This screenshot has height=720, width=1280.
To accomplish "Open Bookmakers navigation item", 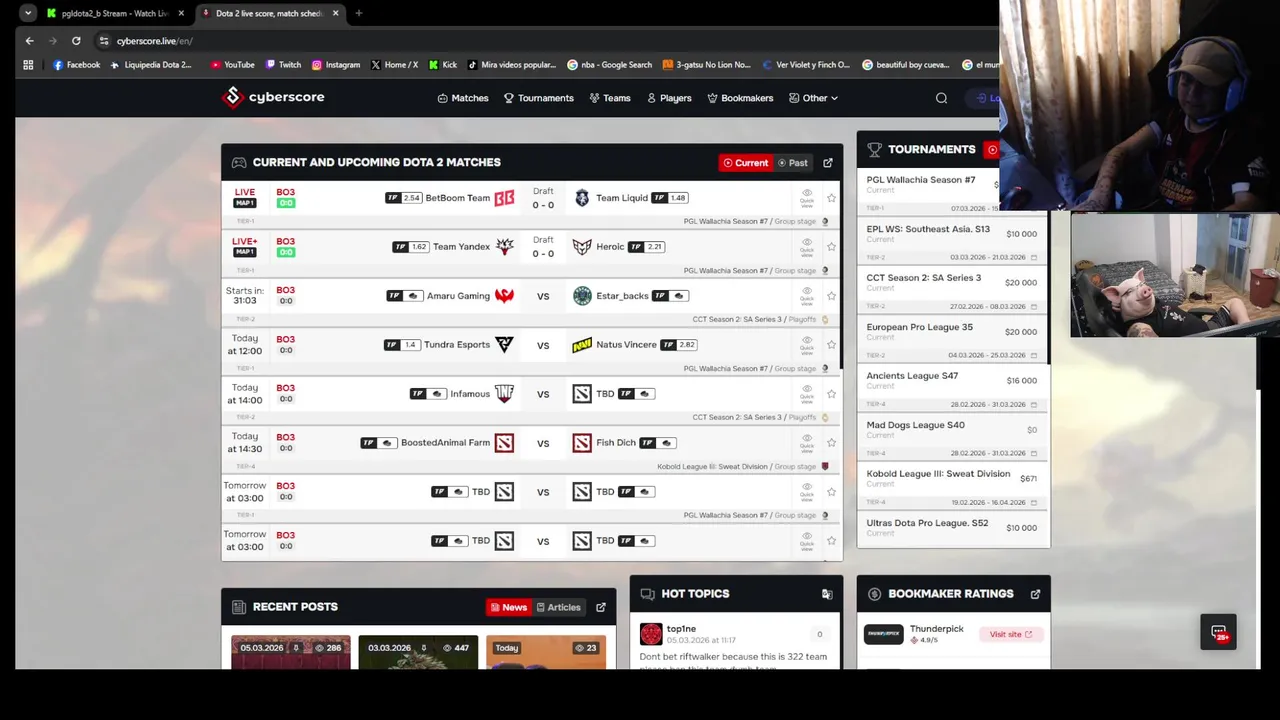I will click(740, 98).
